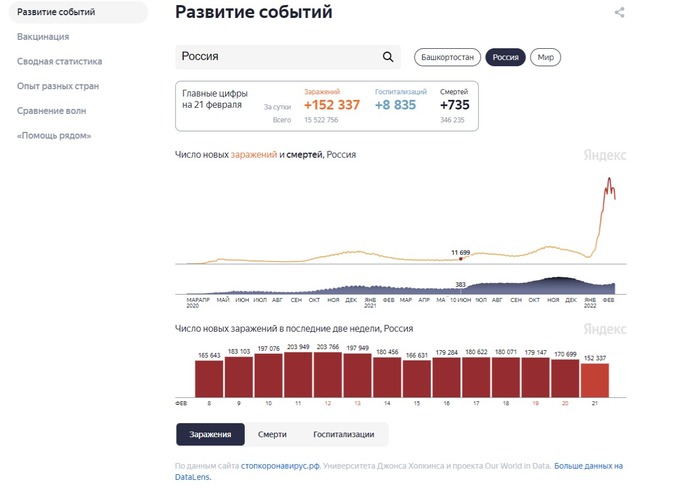The image size is (700, 495).
Task: Switch to the Заражения tab
Action: (210, 434)
